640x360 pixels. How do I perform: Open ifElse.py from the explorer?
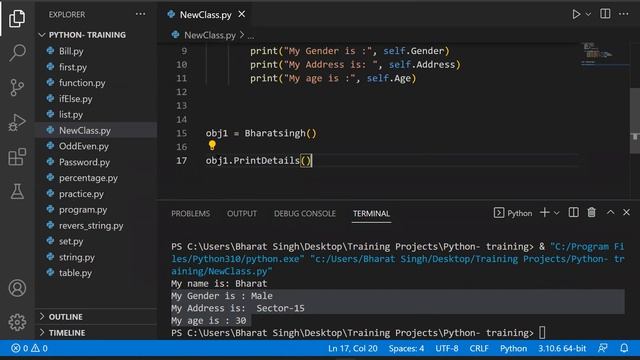pyautogui.click(x=76, y=99)
